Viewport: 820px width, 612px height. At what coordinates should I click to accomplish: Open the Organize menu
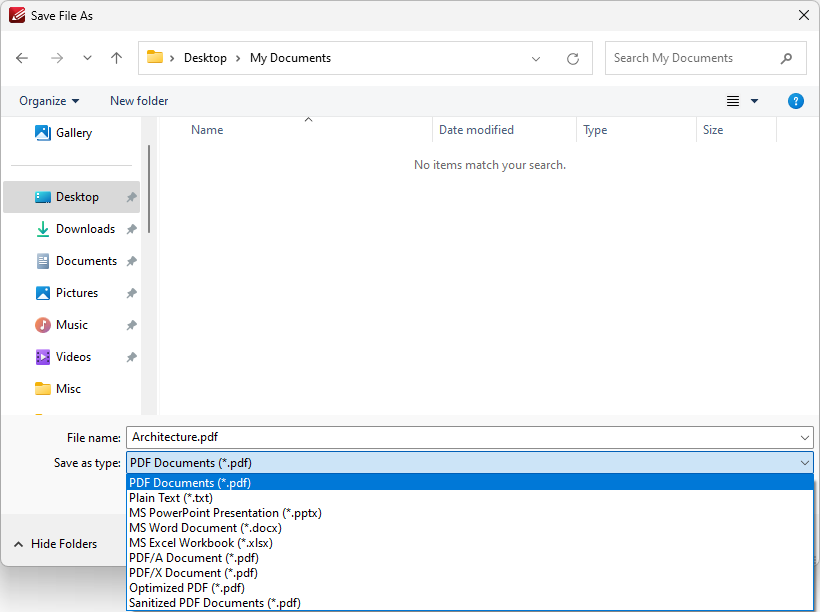tap(49, 101)
